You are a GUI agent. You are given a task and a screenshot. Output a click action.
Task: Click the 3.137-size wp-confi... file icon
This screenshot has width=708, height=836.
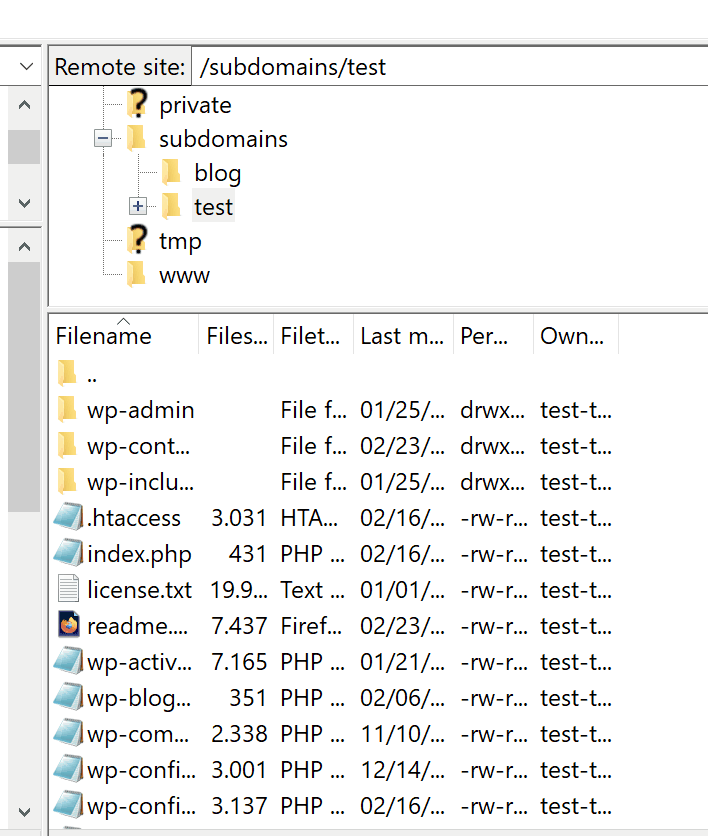69,805
